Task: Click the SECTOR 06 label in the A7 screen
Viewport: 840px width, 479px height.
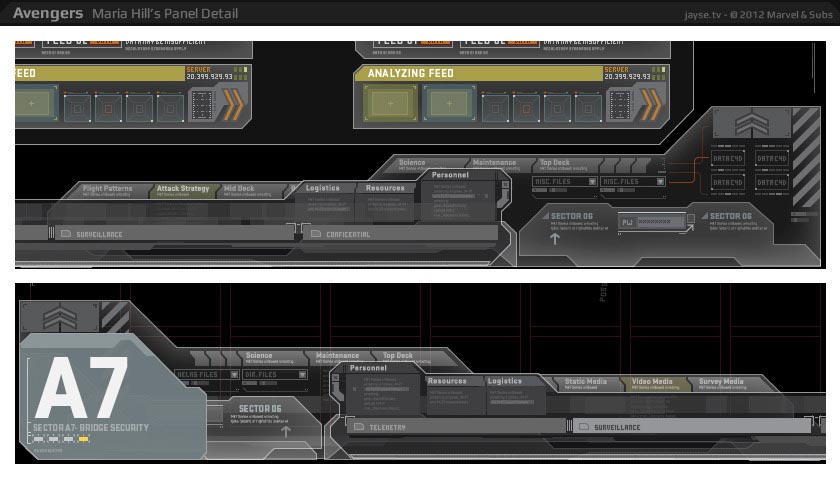Action: click(260, 409)
